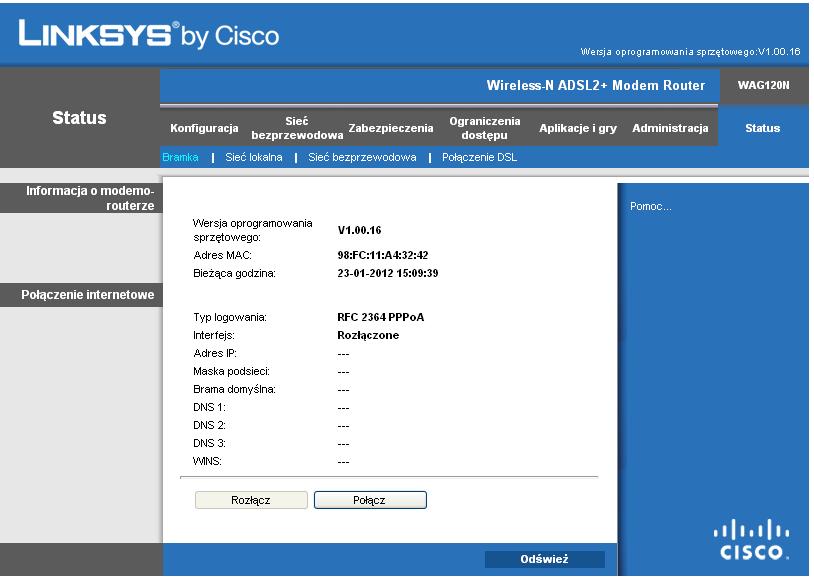Open the Połączenie DSL sub-tab
Image resolution: width=814 pixels, height=580 pixels.
(x=479, y=157)
